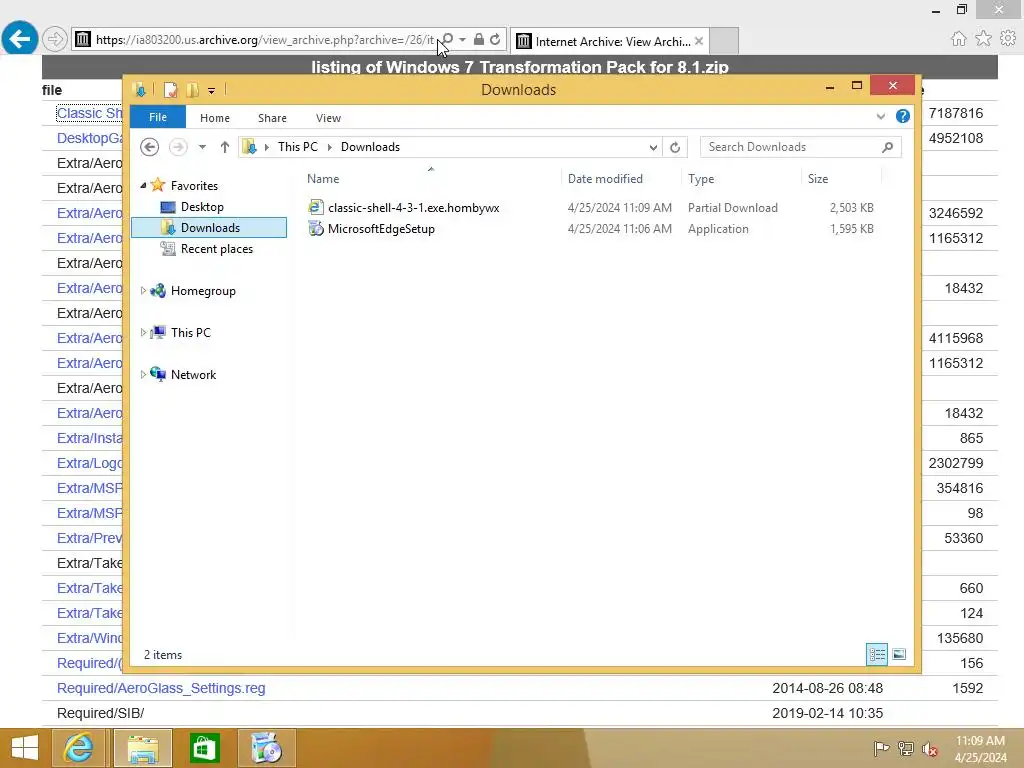Refresh the Internet Archive page

click(496, 39)
